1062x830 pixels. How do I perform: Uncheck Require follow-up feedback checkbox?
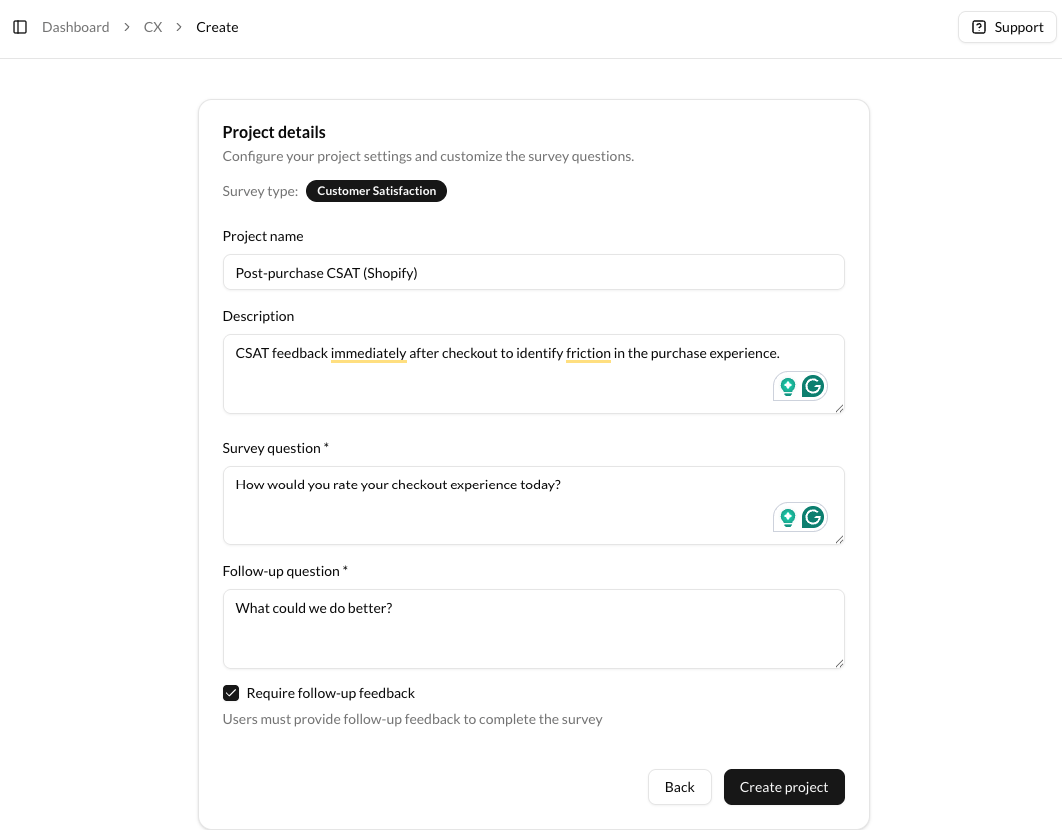231,693
